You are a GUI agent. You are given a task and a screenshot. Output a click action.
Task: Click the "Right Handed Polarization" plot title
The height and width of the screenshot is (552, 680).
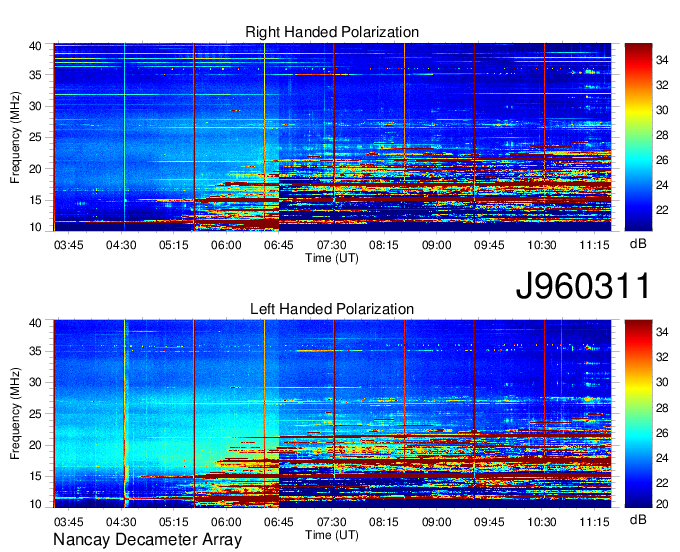pyautogui.click(x=332, y=32)
